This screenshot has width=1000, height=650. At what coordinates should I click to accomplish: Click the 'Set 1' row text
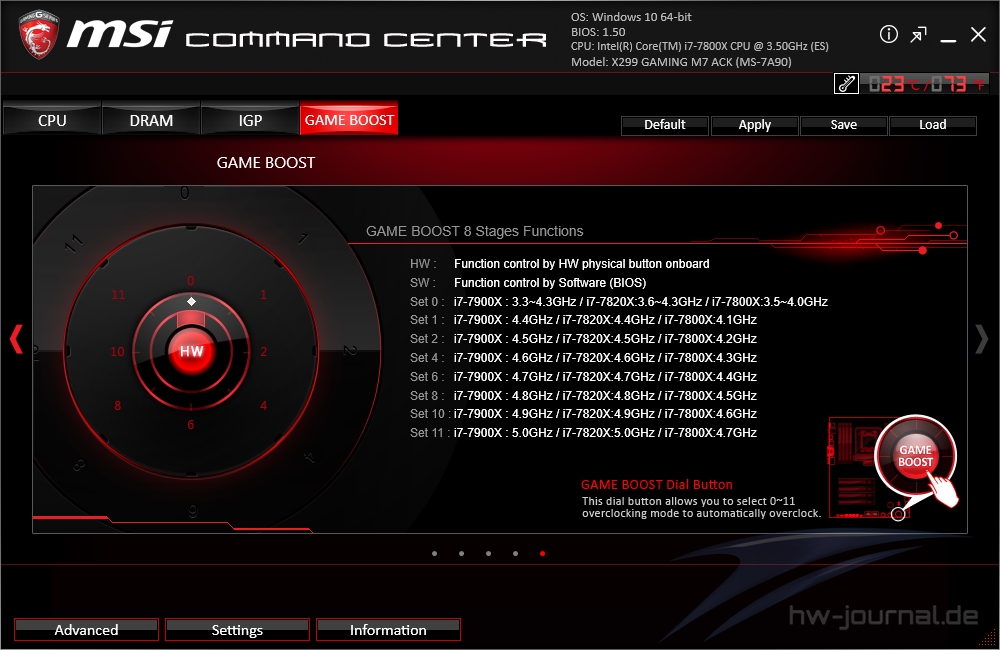pos(583,320)
